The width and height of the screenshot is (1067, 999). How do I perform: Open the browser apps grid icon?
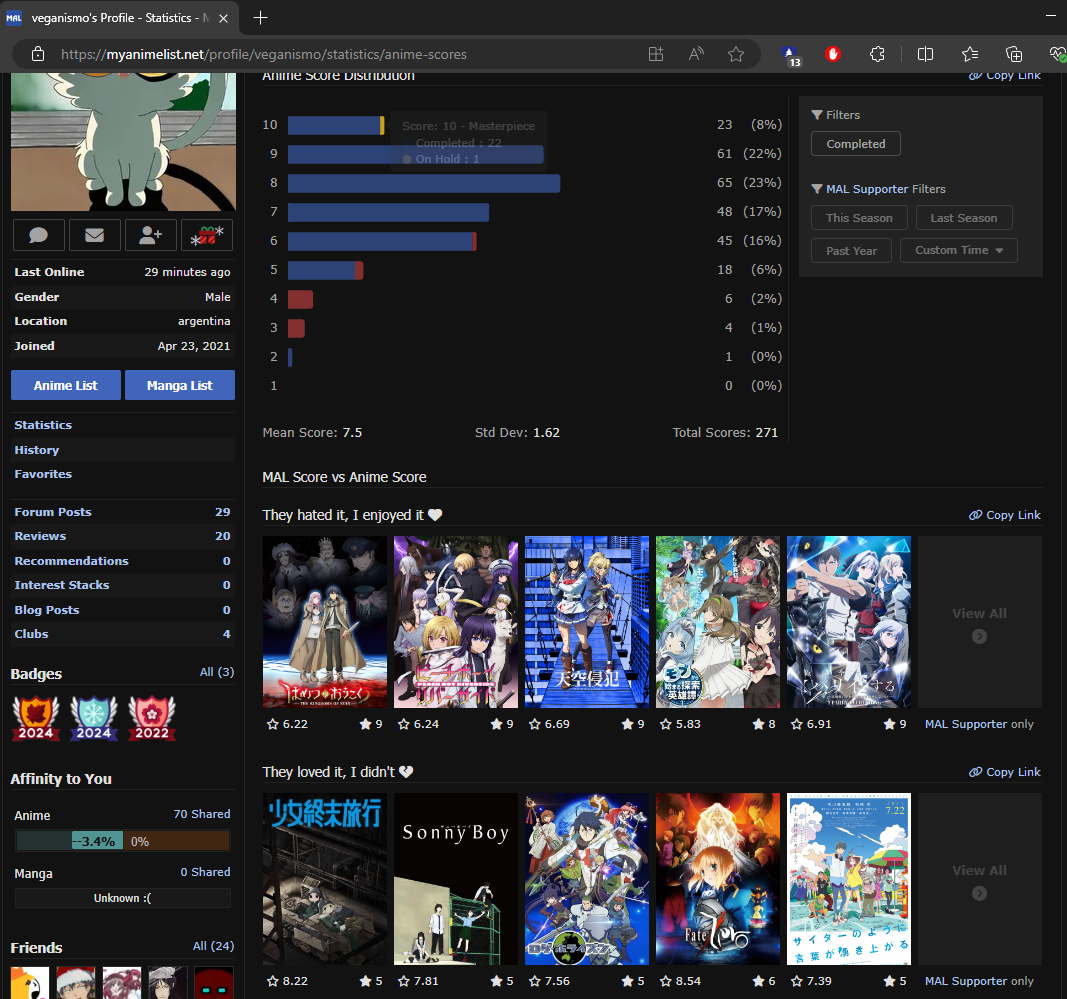tap(655, 54)
